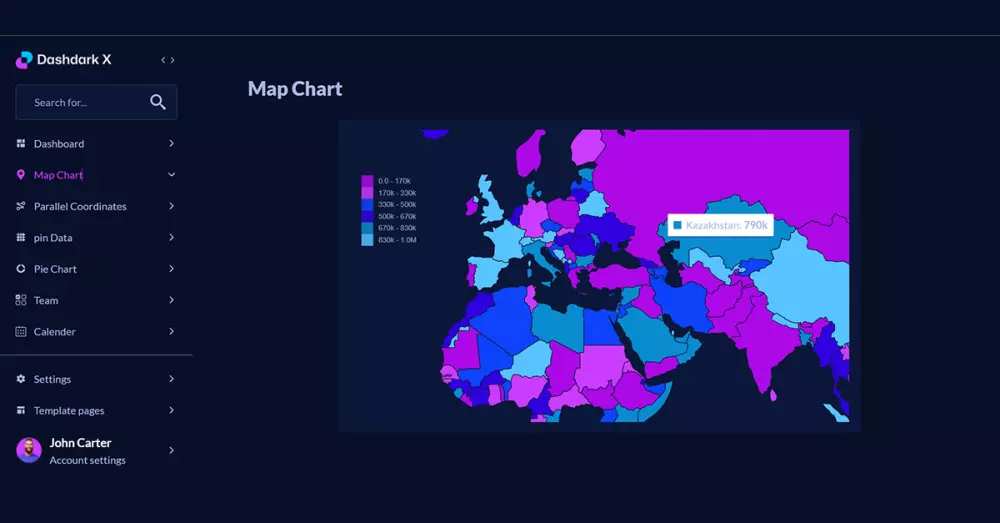Click the John Carter name
The image size is (1000, 523).
pyautogui.click(x=80, y=443)
